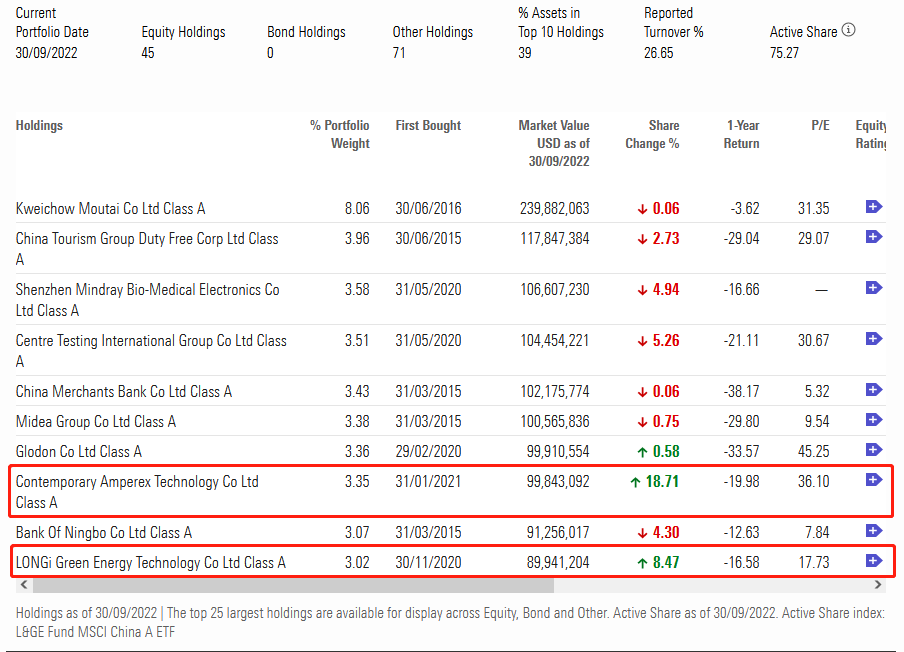The width and height of the screenshot is (904, 652).
Task: Click the blue arrow icon for Kweichow Moutai
Action: coord(873,207)
